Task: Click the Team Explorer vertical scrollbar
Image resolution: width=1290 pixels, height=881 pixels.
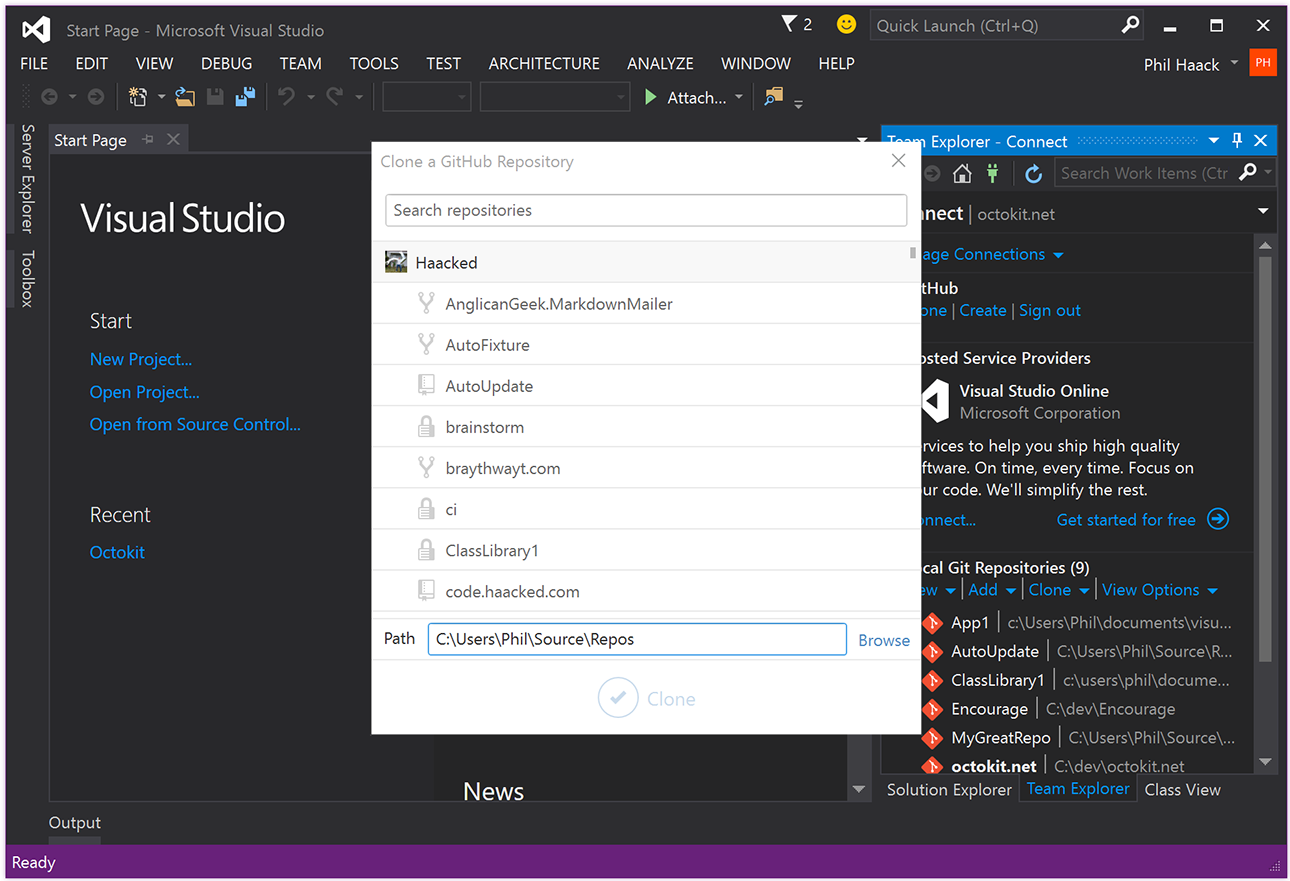Action: coord(1265,460)
